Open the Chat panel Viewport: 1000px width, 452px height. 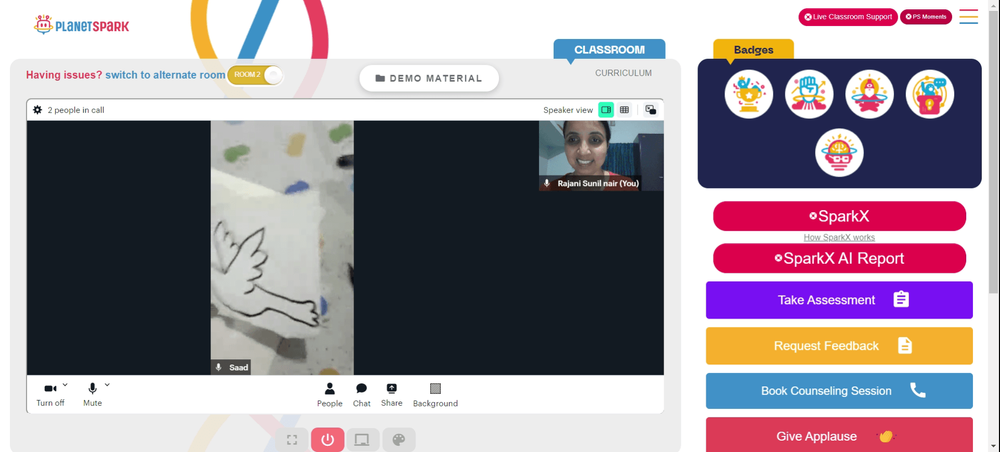[362, 395]
